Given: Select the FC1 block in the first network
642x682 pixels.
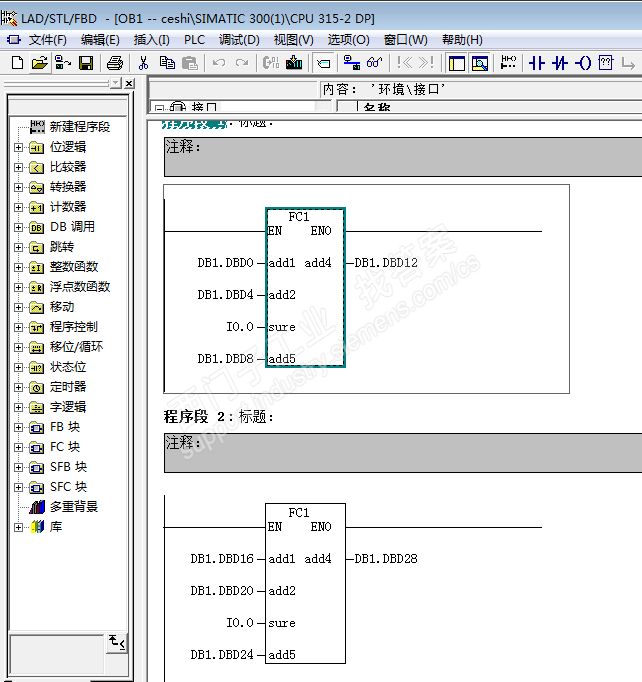Looking at the screenshot, I should [305, 288].
